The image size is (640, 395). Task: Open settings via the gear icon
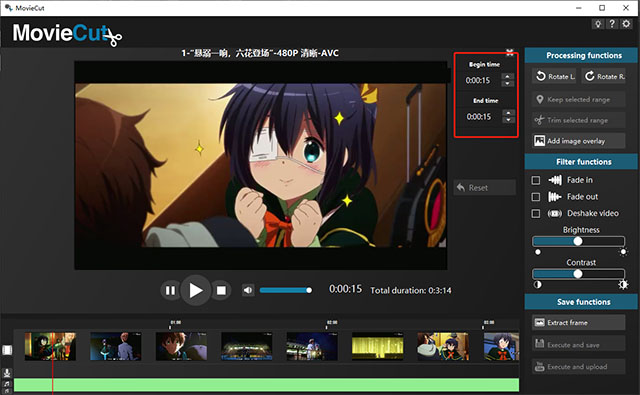pos(626,24)
